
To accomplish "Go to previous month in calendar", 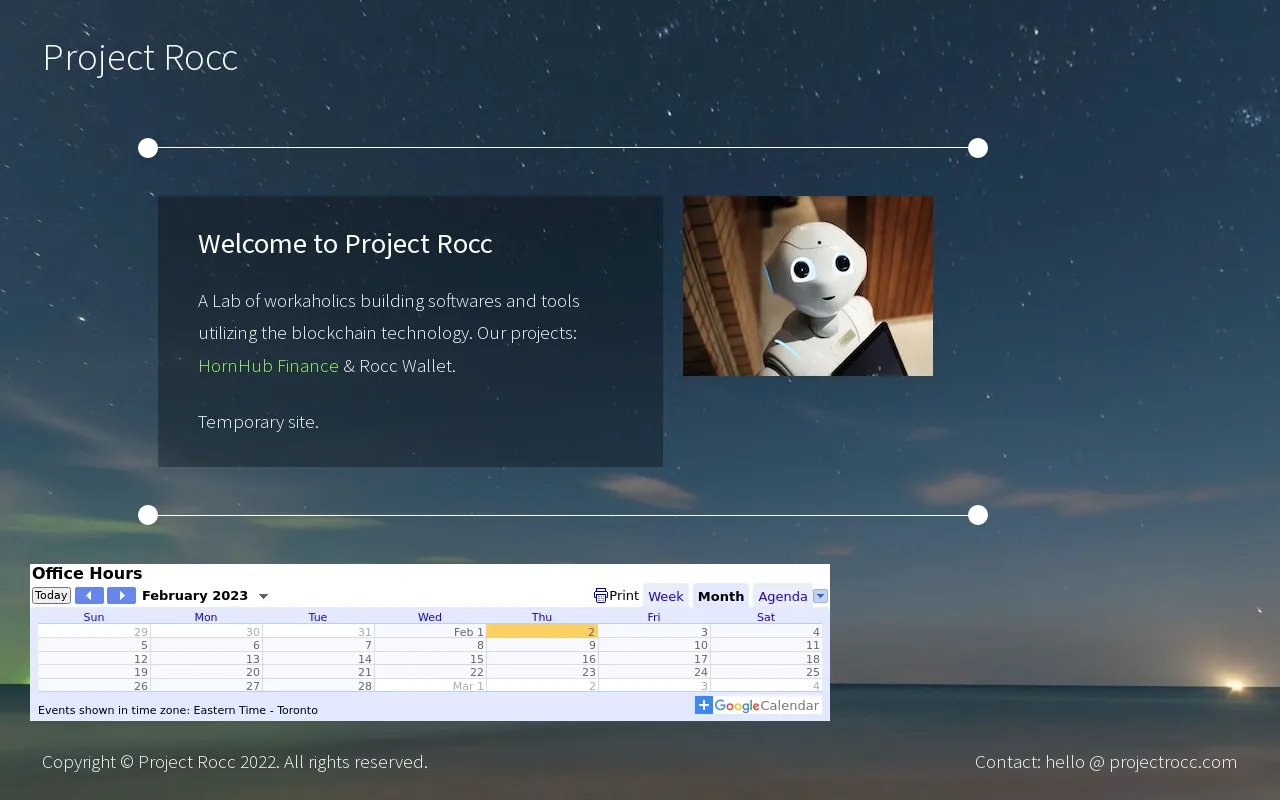I will pos(89,596).
